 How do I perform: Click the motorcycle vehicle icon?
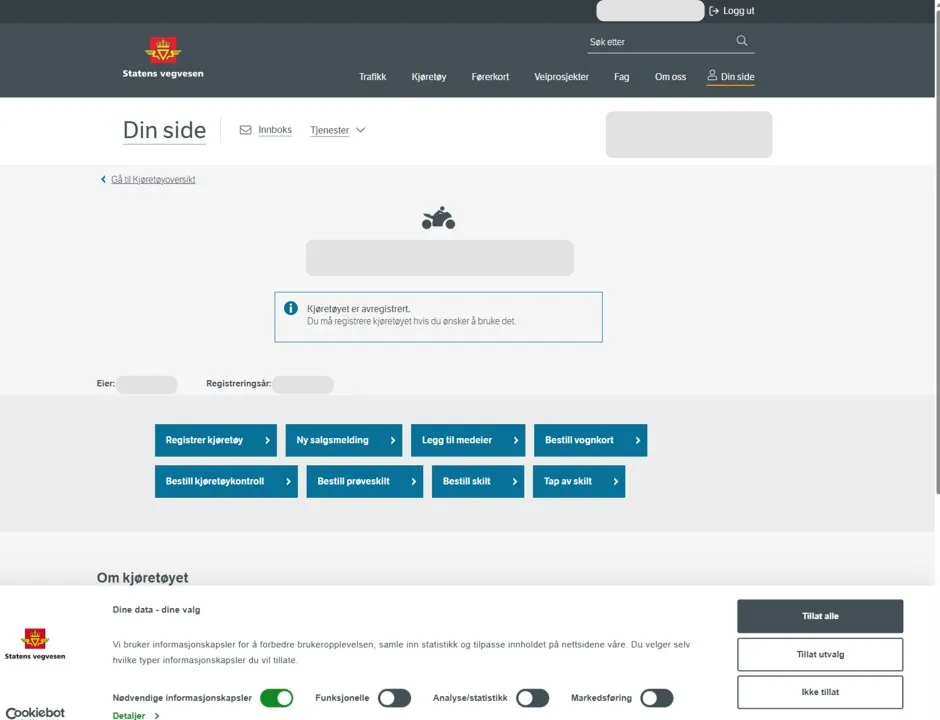point(438,219)
